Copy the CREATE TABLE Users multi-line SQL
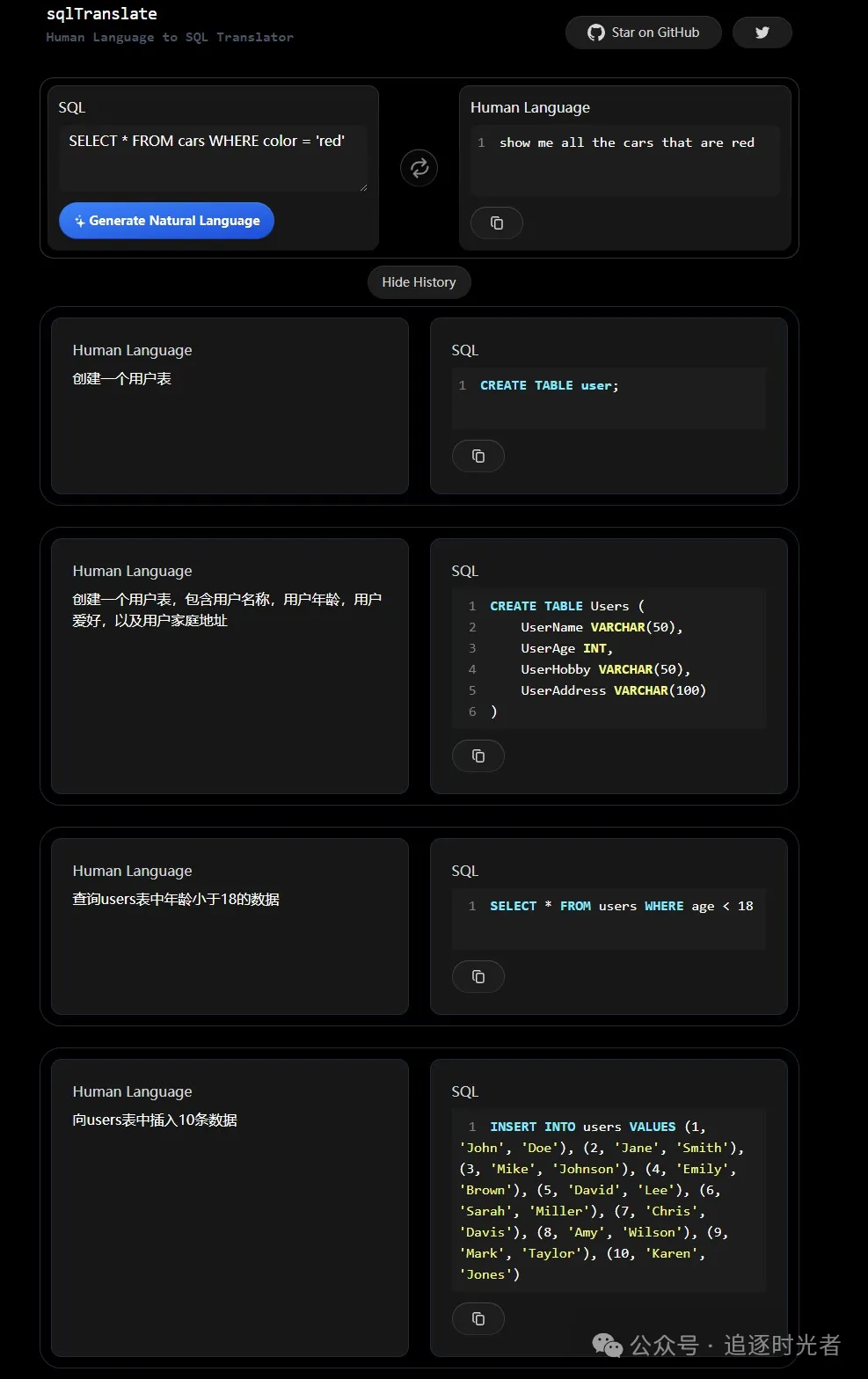Screen dimensions: 868x1379 [x=478, y=756]
